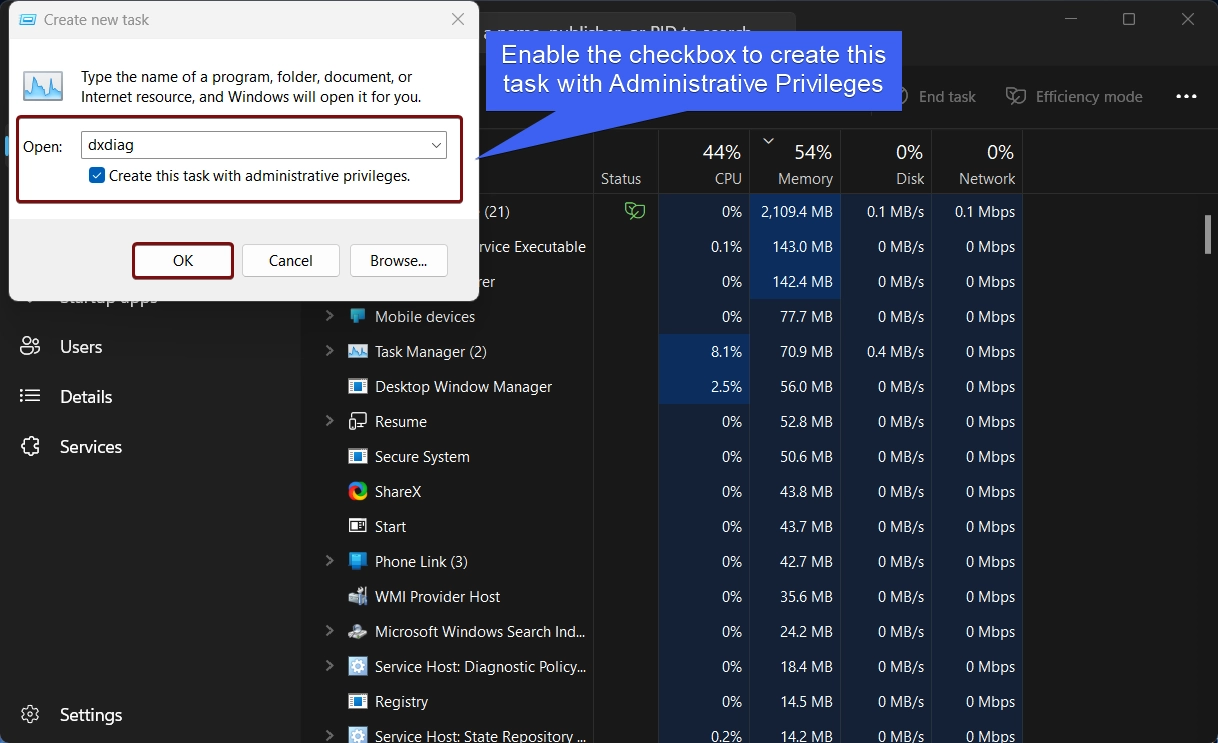This screenshot has height=743, width=1218.
Task: Confirm the new task with OK
Action: 183,261
